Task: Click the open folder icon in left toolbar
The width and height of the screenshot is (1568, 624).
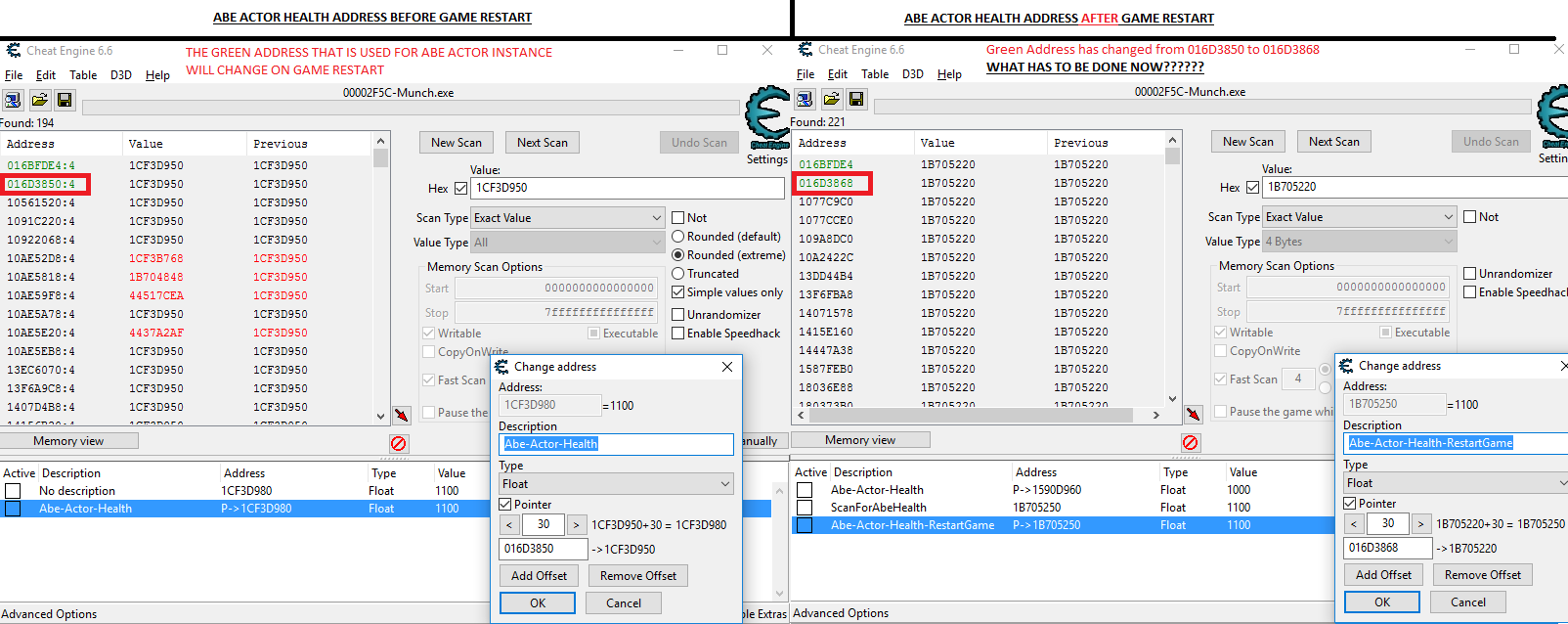Action: coord(39,100)
